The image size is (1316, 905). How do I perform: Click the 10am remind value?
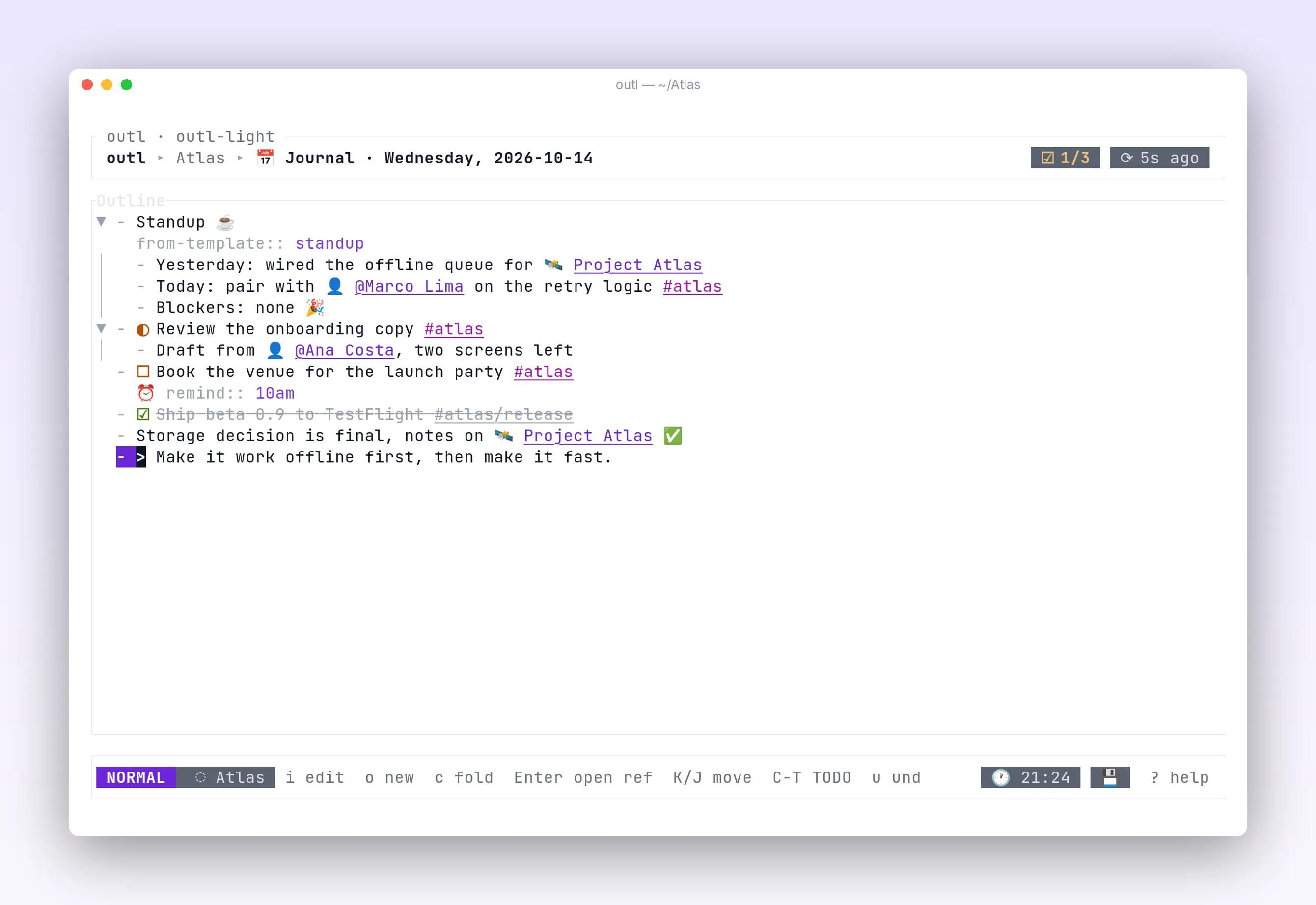(275, 393)
